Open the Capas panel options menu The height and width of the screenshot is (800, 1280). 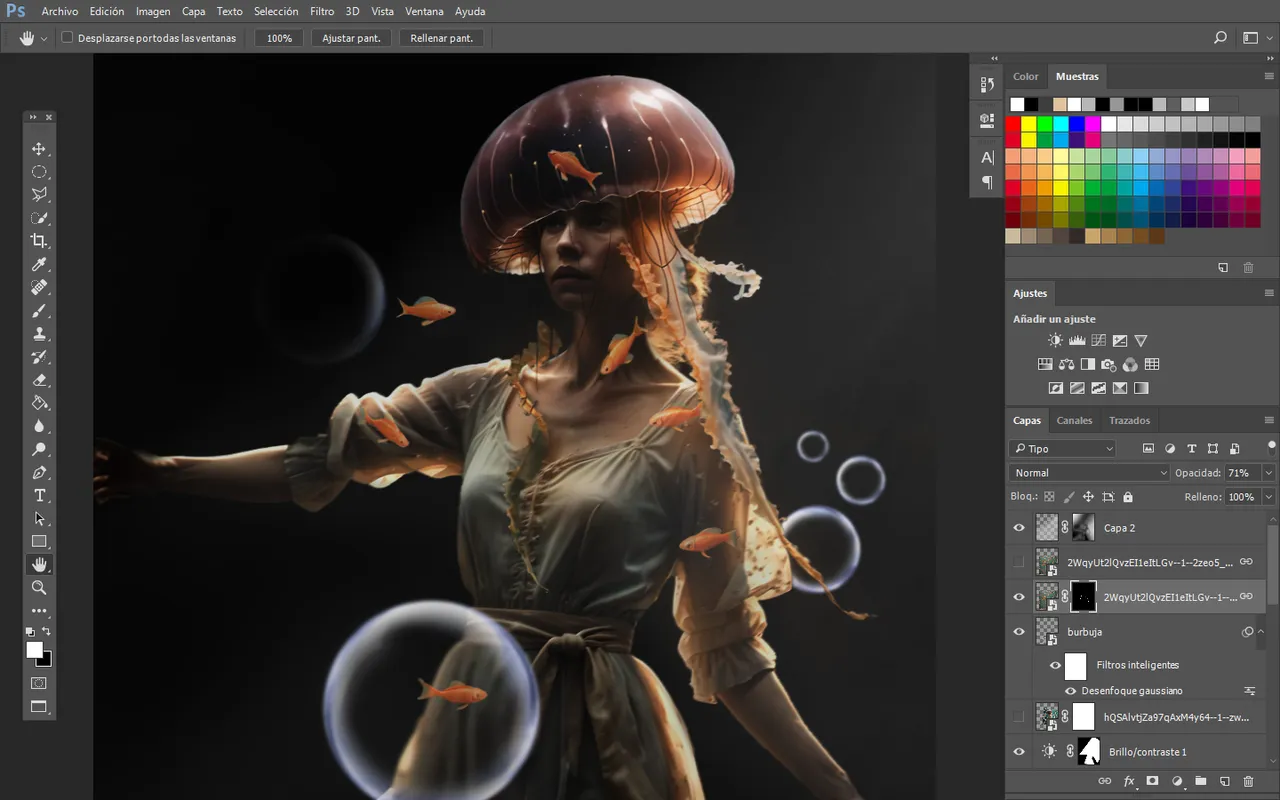[1269, 420]
